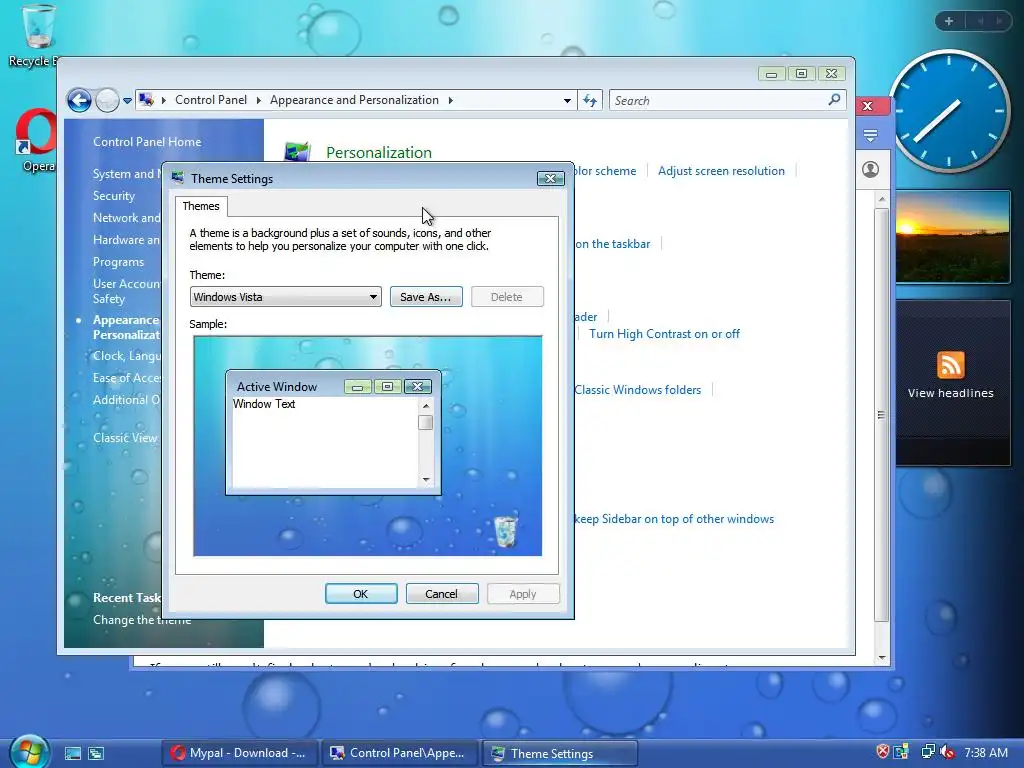Click the scrollbar in sample Active Window

tap(426, 442)
